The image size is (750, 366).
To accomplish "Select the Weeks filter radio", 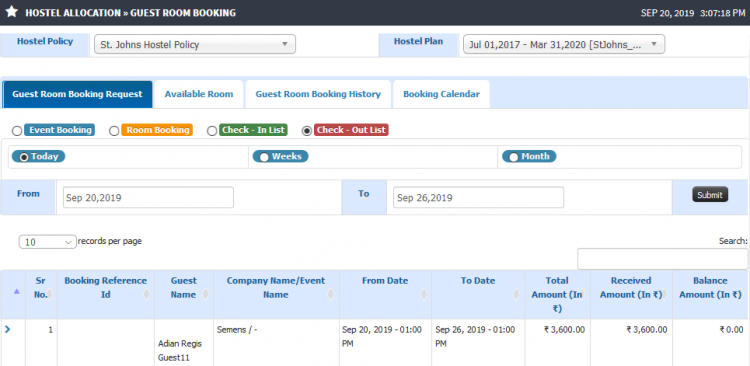I will pyautogui.click(x=264, y=157).
